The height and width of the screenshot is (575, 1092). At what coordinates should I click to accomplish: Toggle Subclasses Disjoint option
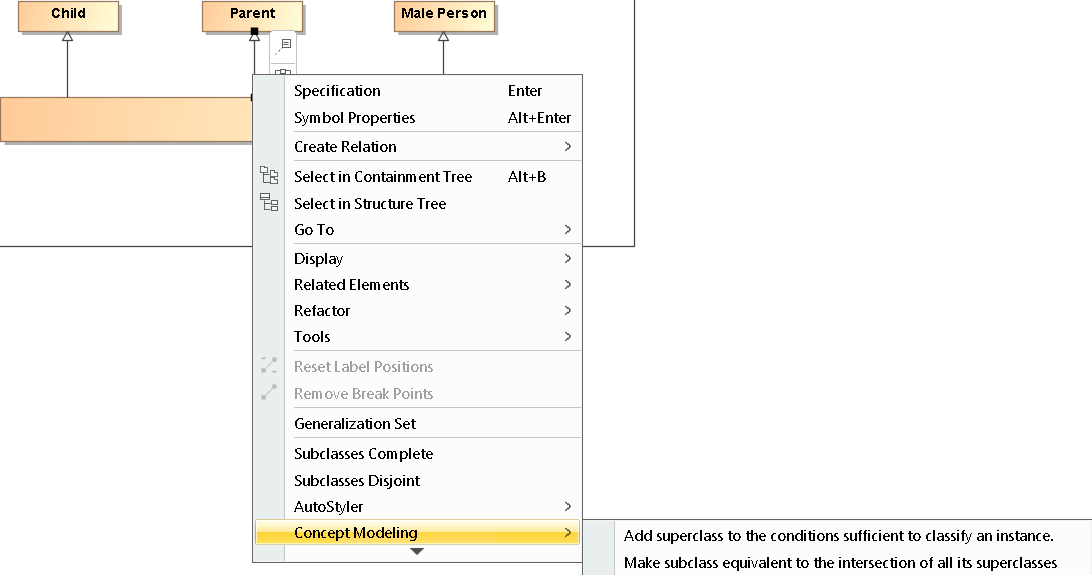click(x=357, y=481)
